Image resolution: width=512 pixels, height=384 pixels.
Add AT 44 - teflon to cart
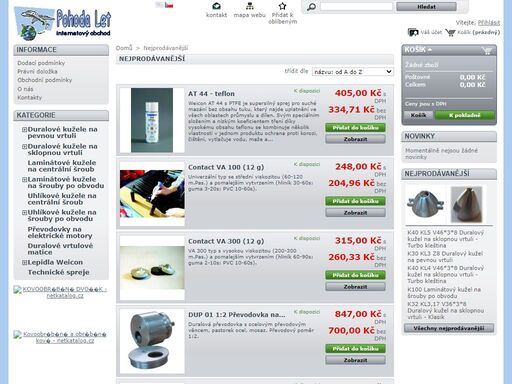355,128
